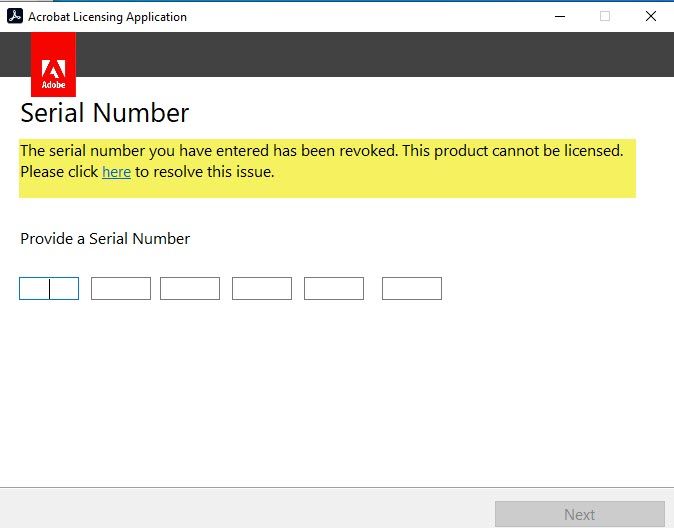Viewport: 674px width, 528px height.
Task: Click the "Provide a Serial Number" label
Action: 105,239
